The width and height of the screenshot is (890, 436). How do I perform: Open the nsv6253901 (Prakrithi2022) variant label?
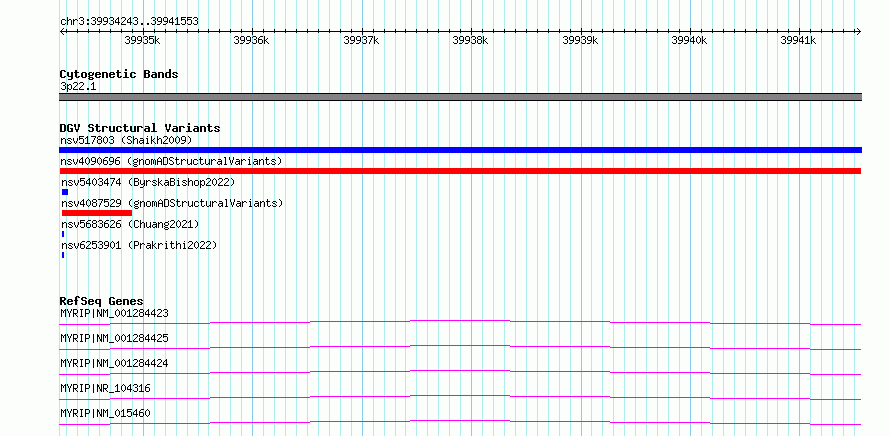click(139, 245)
